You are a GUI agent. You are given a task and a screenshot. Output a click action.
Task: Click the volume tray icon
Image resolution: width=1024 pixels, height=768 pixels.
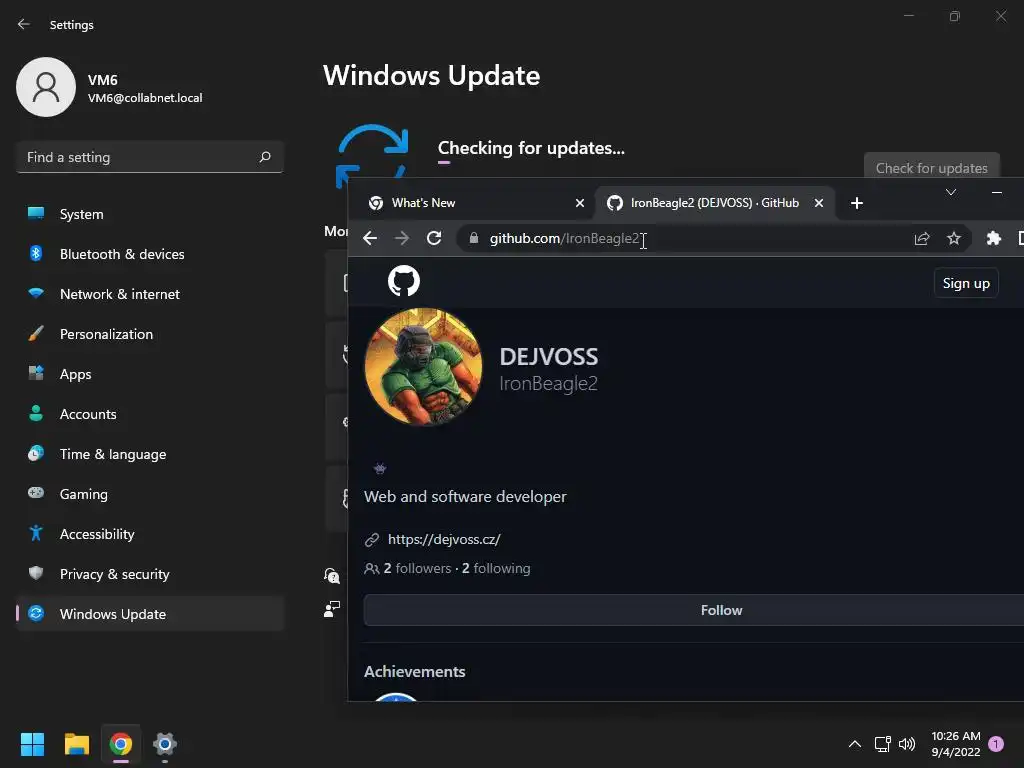[x=907, y=743]
